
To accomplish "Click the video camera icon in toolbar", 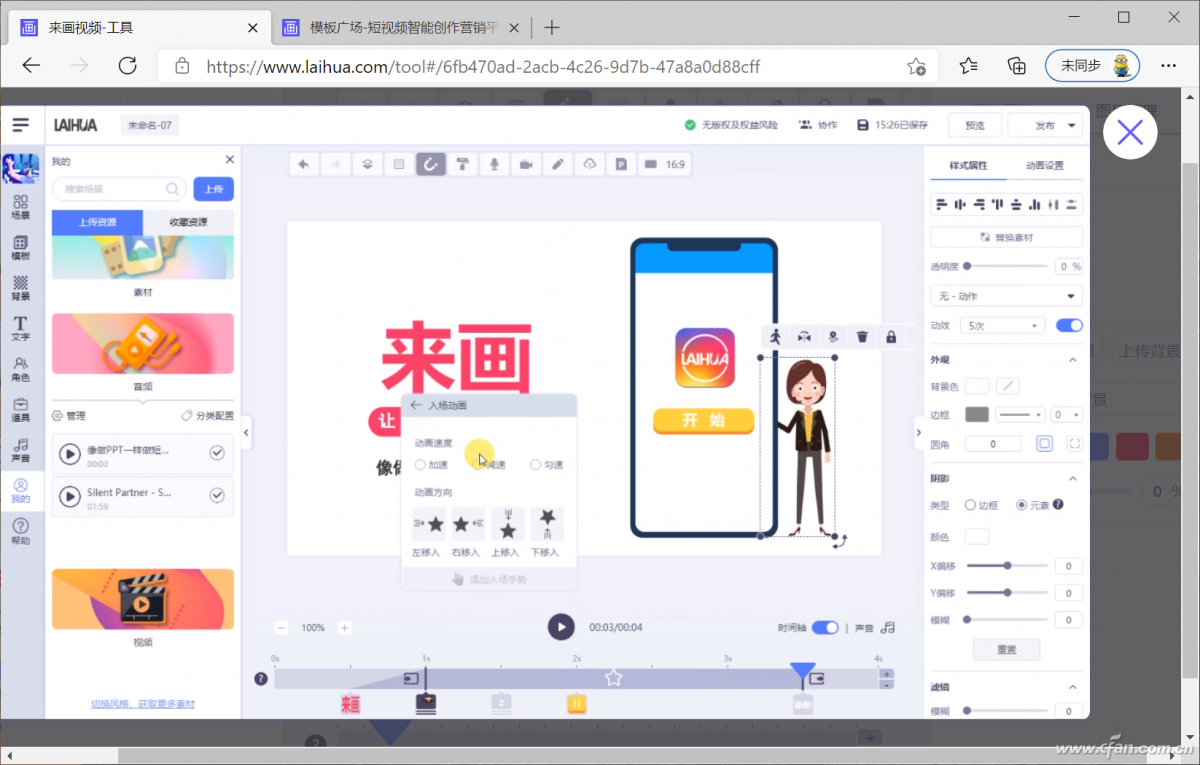I will 526,164.
